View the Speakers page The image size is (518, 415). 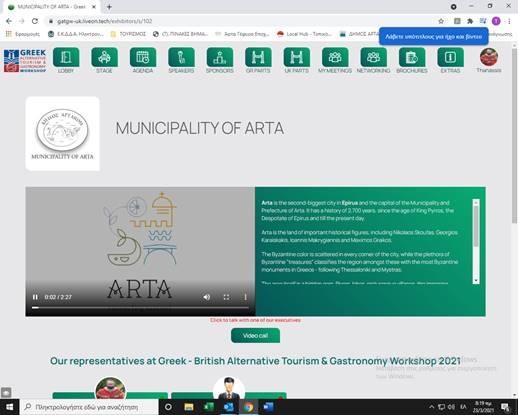point(181,57)
